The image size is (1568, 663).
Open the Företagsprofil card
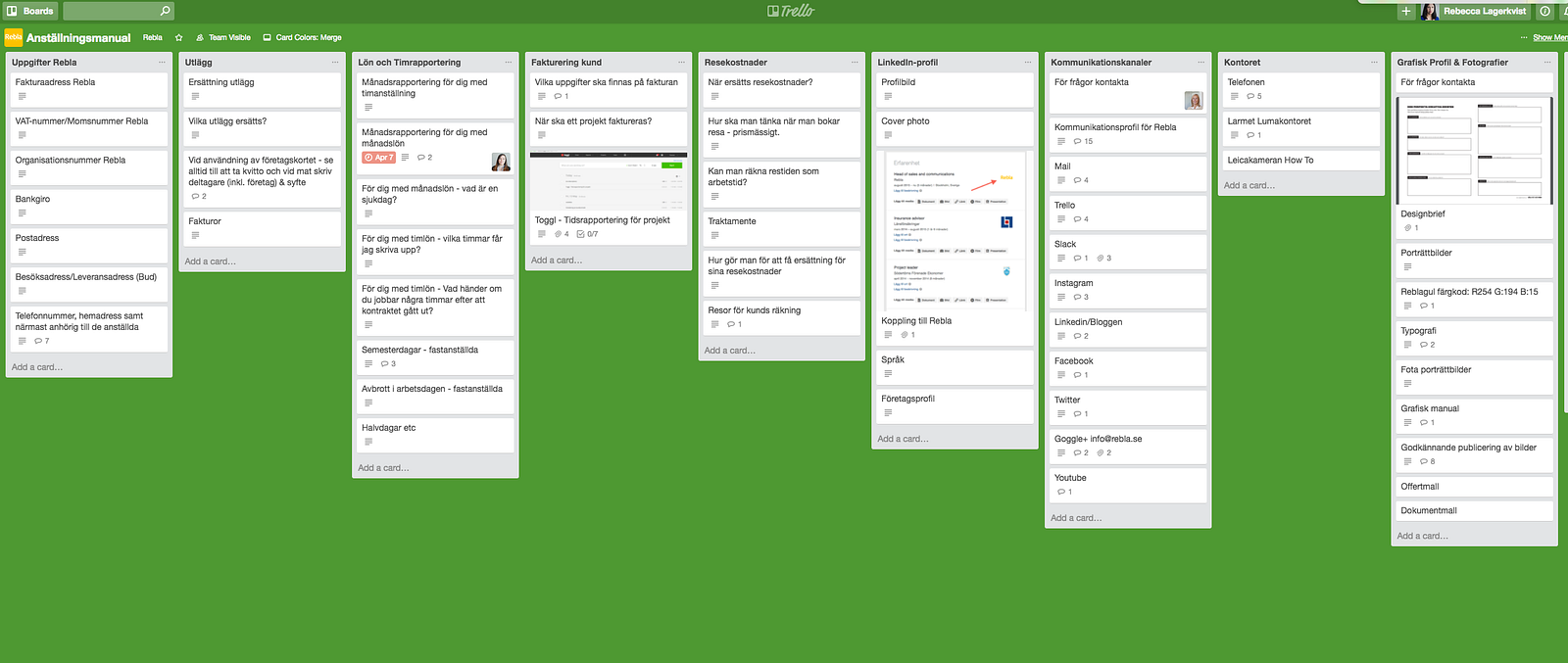[x=955, y=405]
